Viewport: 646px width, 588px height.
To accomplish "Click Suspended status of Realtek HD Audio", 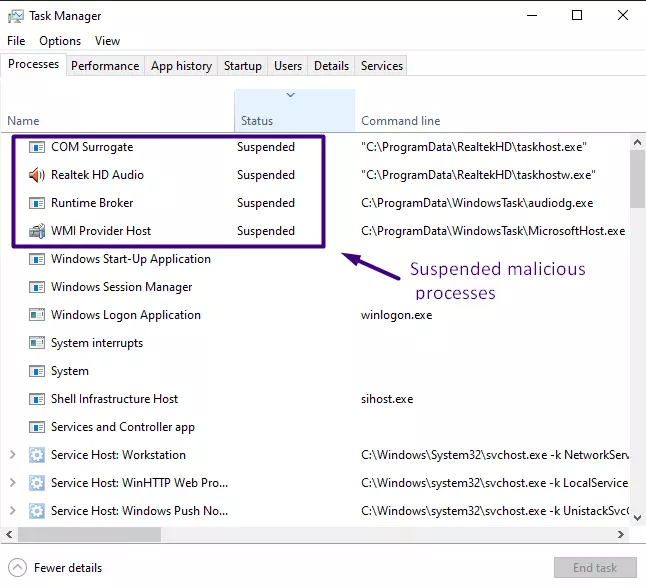I will 266,175.
